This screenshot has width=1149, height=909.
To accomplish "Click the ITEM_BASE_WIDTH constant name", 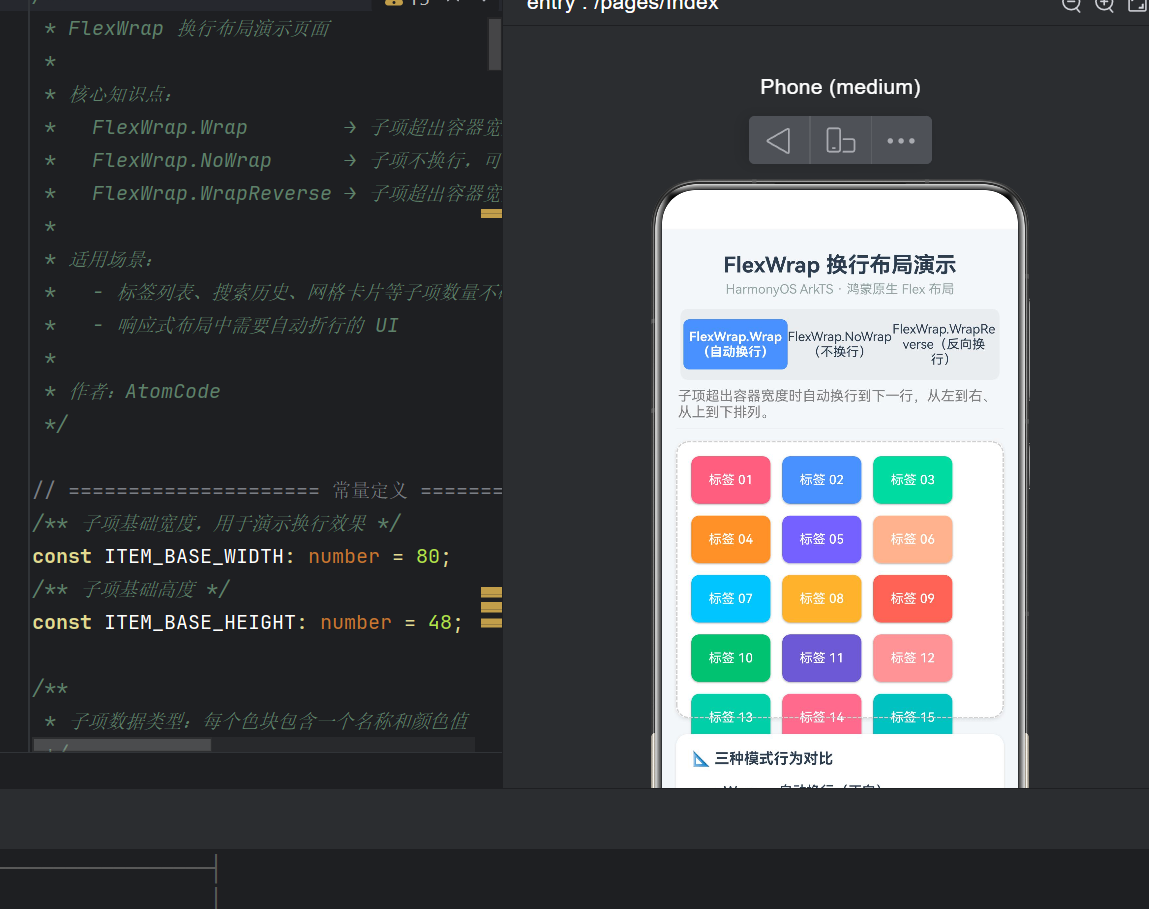I will 193,556.
